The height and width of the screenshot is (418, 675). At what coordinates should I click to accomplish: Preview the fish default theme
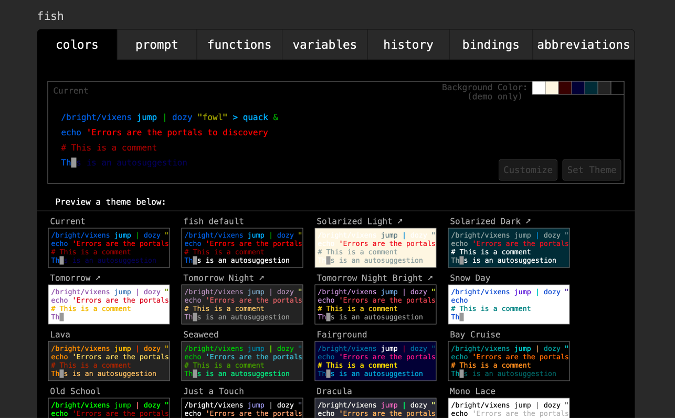[x=243, y=248]
